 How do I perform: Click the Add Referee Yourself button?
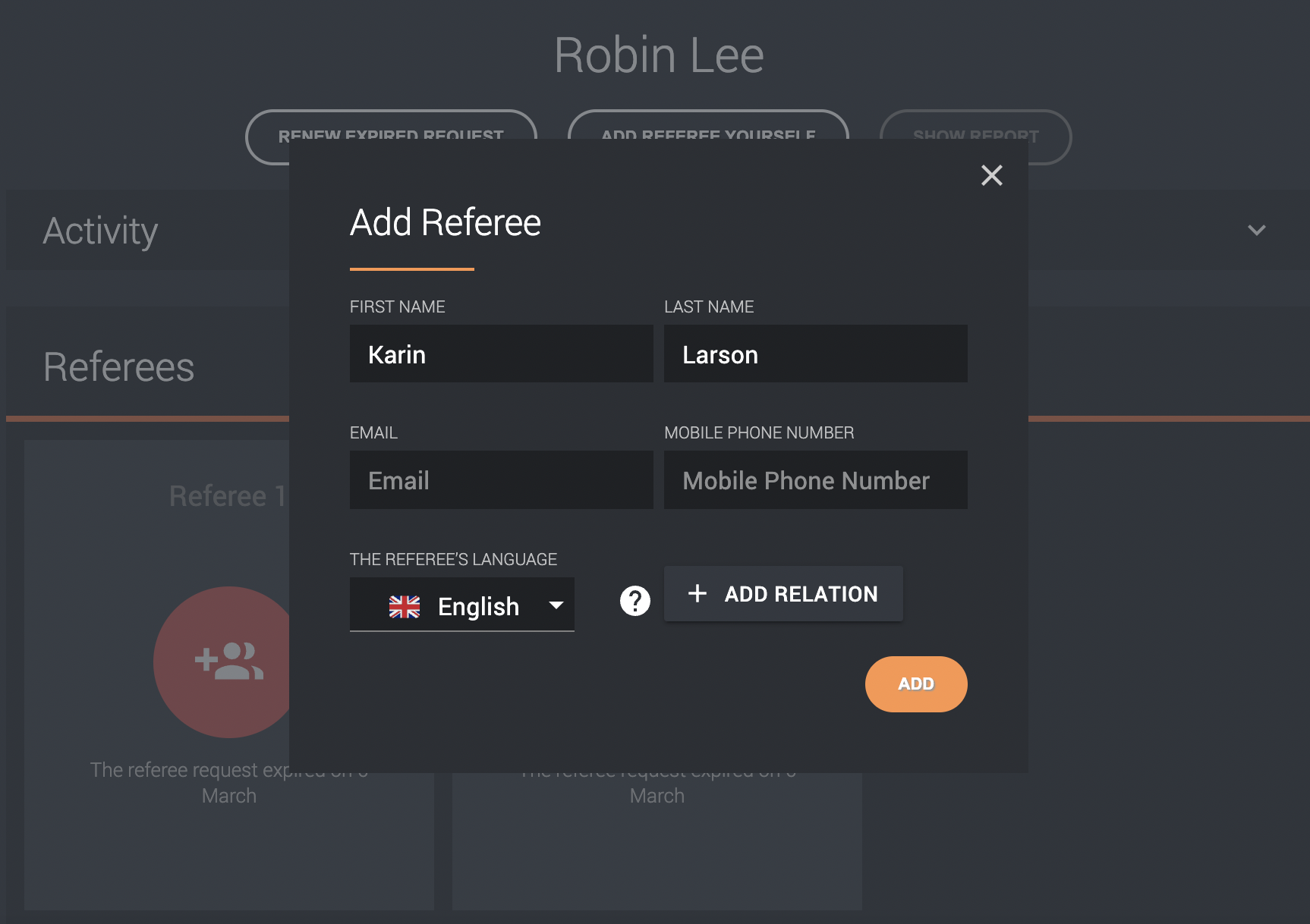708,137
